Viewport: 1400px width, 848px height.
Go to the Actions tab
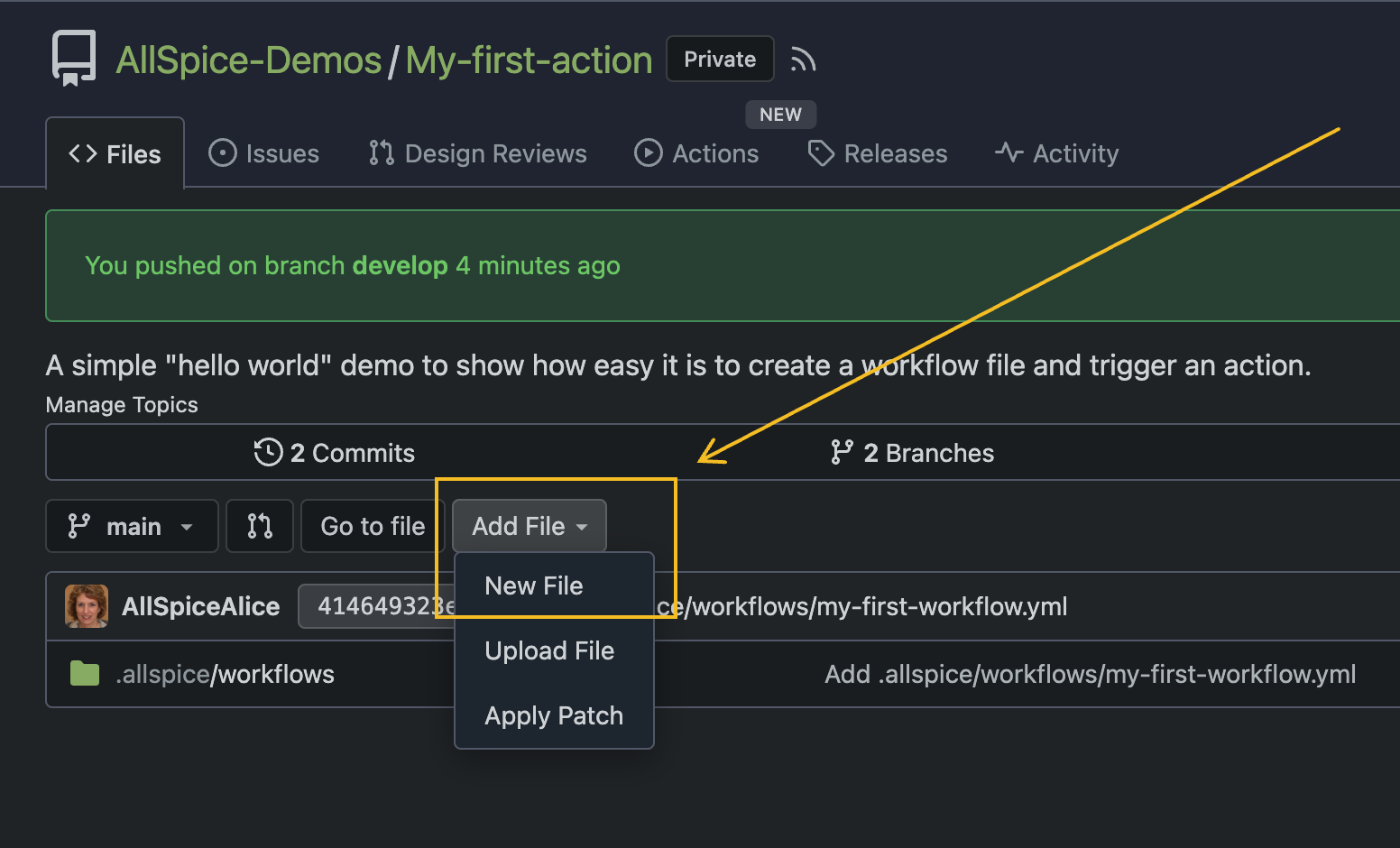point(696,154)
